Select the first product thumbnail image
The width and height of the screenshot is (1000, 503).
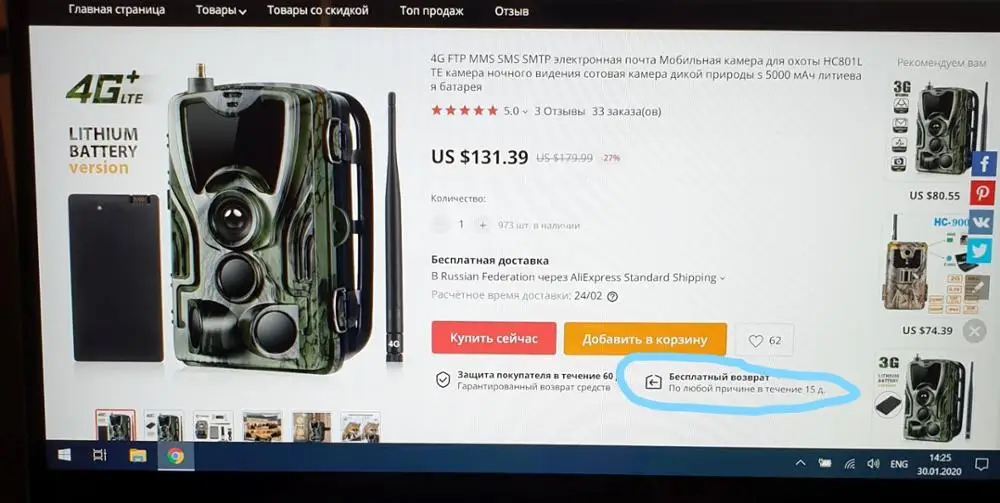[115, 426]
